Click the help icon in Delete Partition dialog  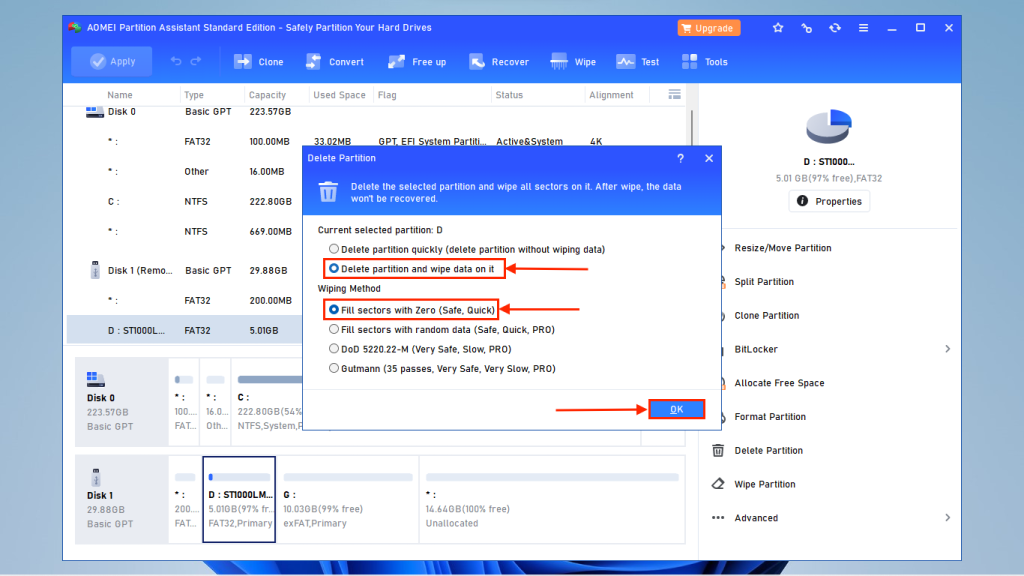click(680, 158)
